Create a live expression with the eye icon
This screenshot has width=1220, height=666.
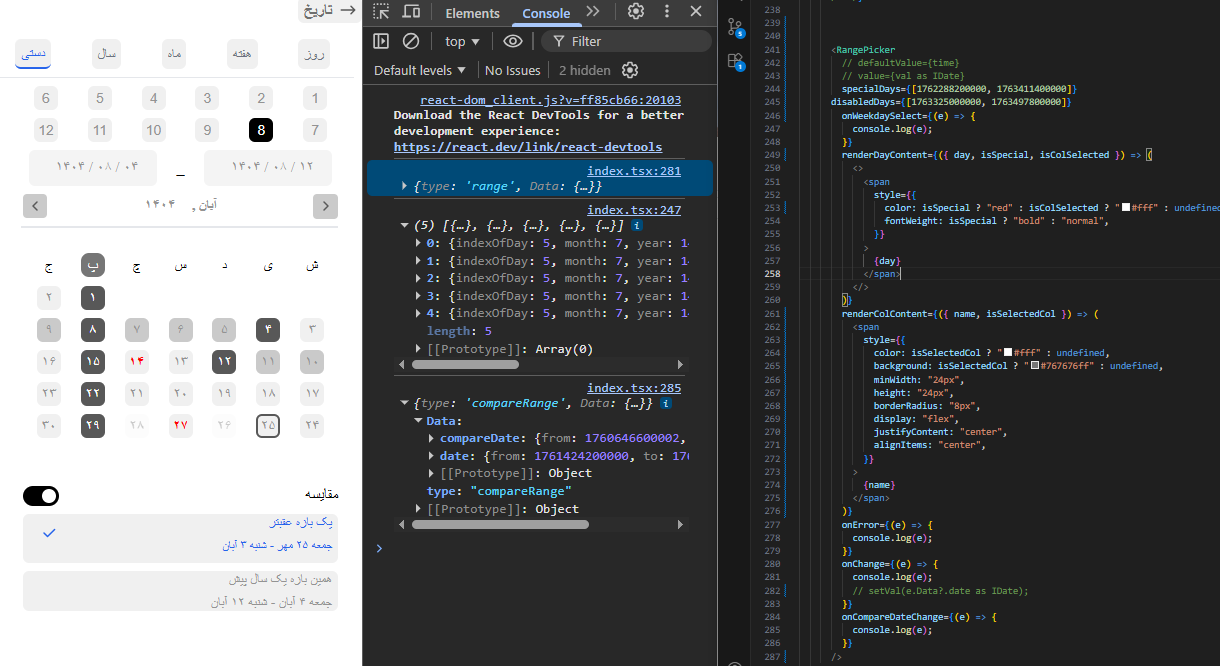point(513,41)
